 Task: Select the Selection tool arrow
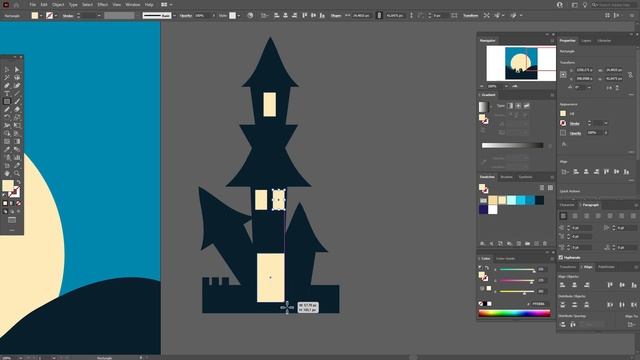tap(7, 70)
